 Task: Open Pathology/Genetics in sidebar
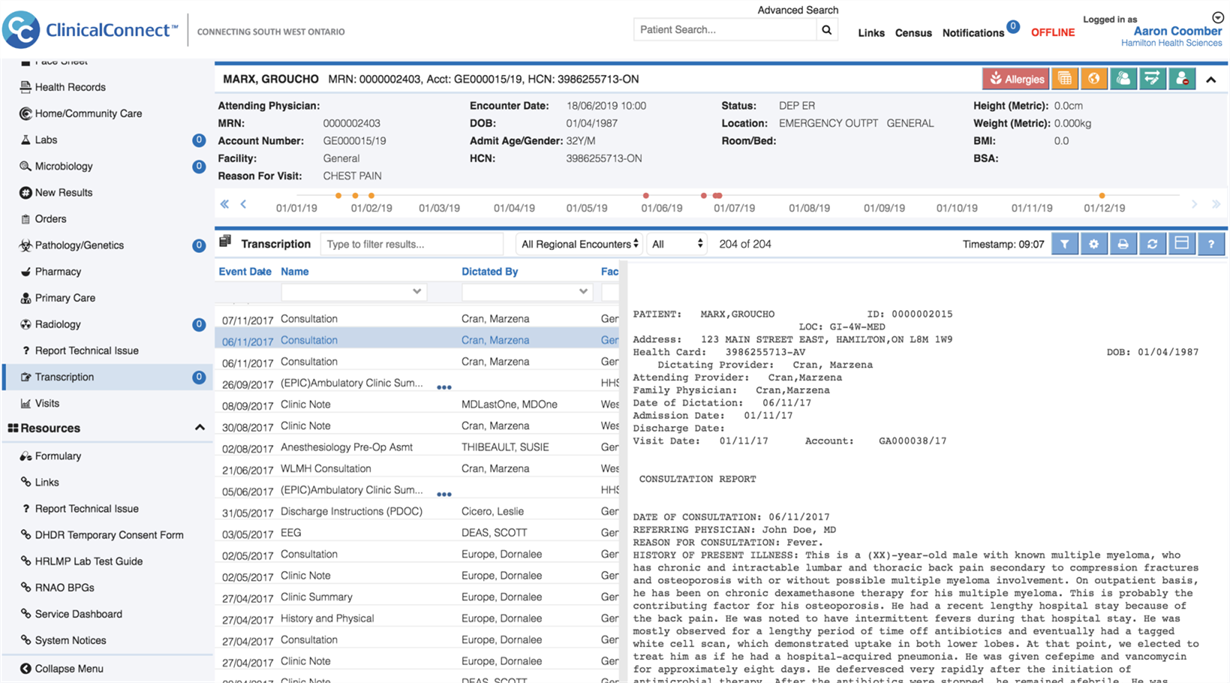coord(80,245)
